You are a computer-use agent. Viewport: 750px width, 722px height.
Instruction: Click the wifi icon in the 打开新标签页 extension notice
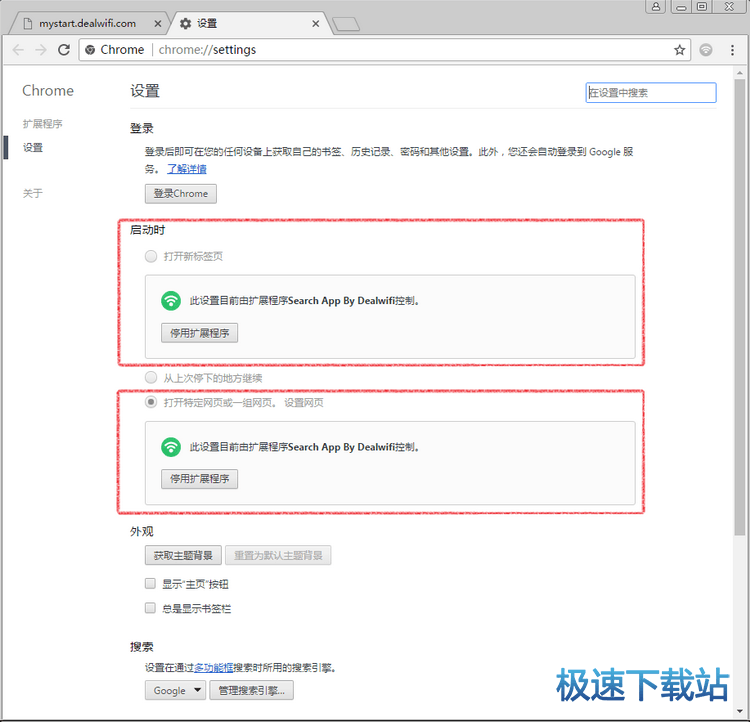pyautogui.click(x=171, y=301)
